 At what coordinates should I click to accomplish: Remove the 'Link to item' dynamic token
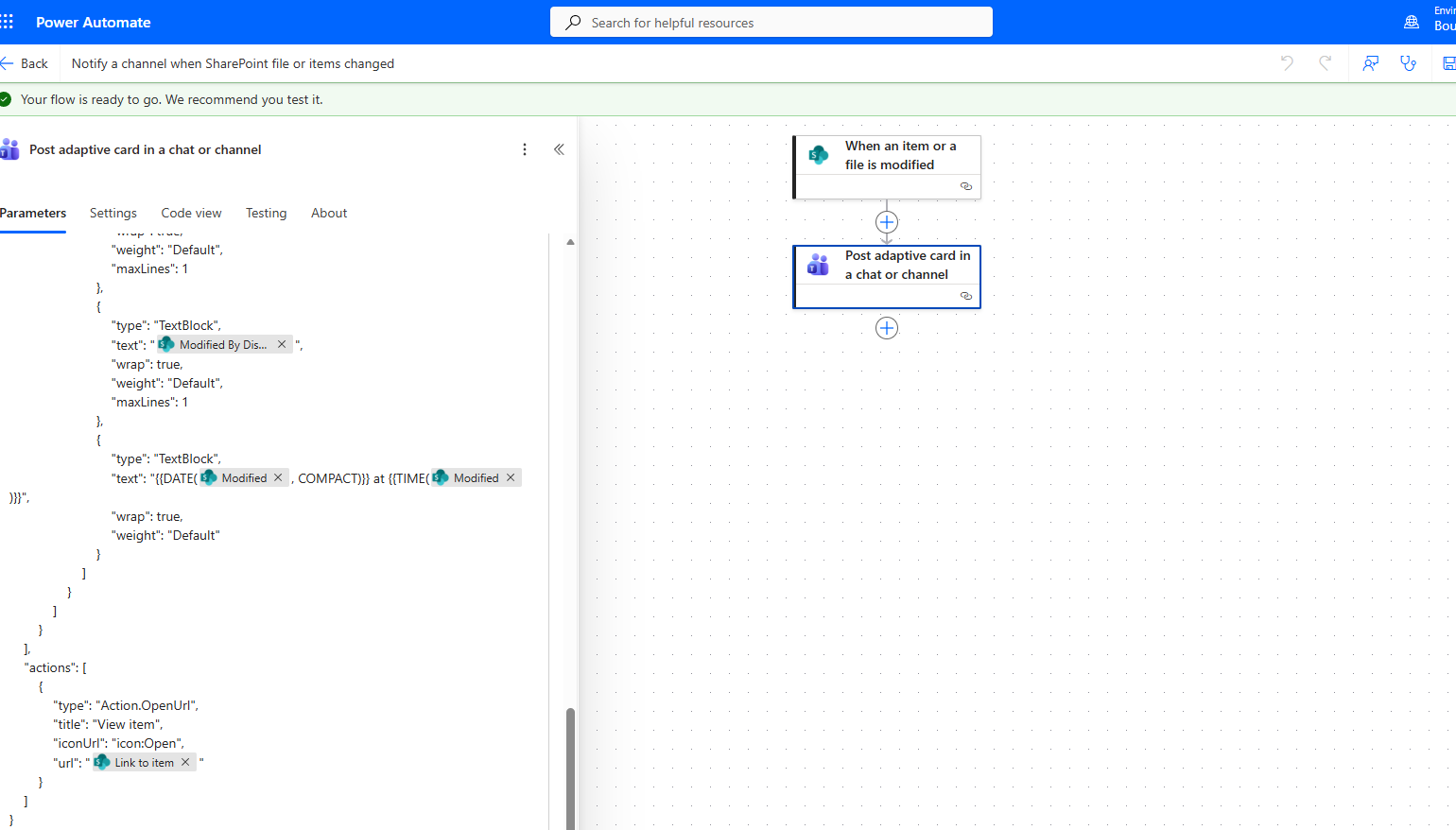185,762
